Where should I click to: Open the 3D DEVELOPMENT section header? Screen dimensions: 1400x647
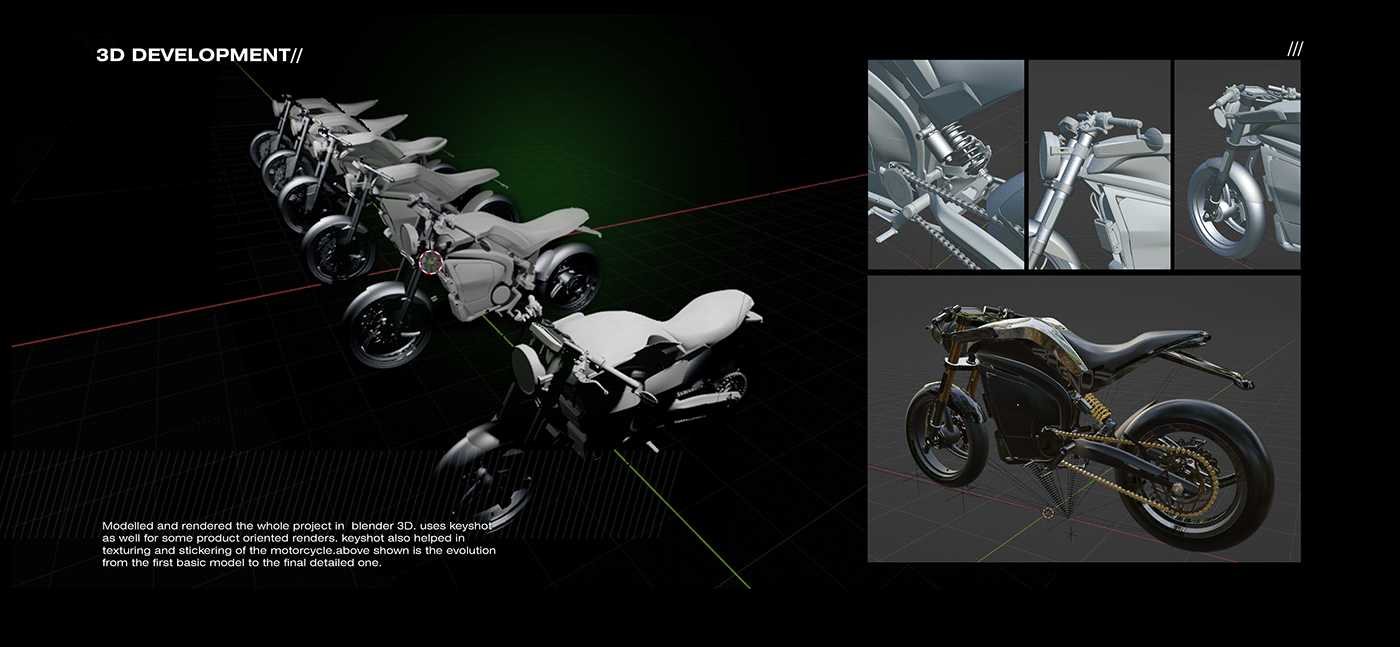pos(200,55)
